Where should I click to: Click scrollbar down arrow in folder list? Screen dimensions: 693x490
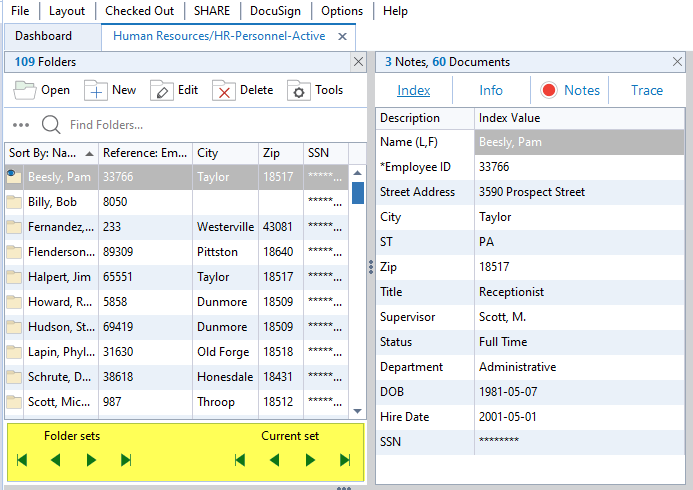(x=358, y=411)
